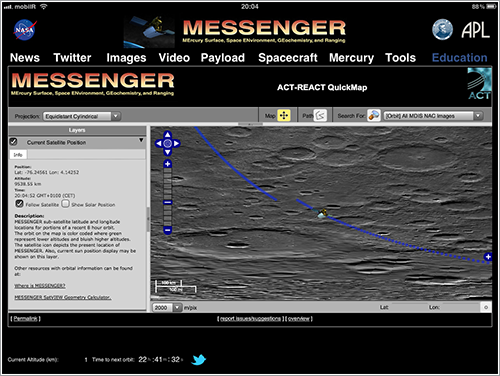Click the 2000 m/pix value field
This screenshot has width=500, height=376.
click(163, 307)
